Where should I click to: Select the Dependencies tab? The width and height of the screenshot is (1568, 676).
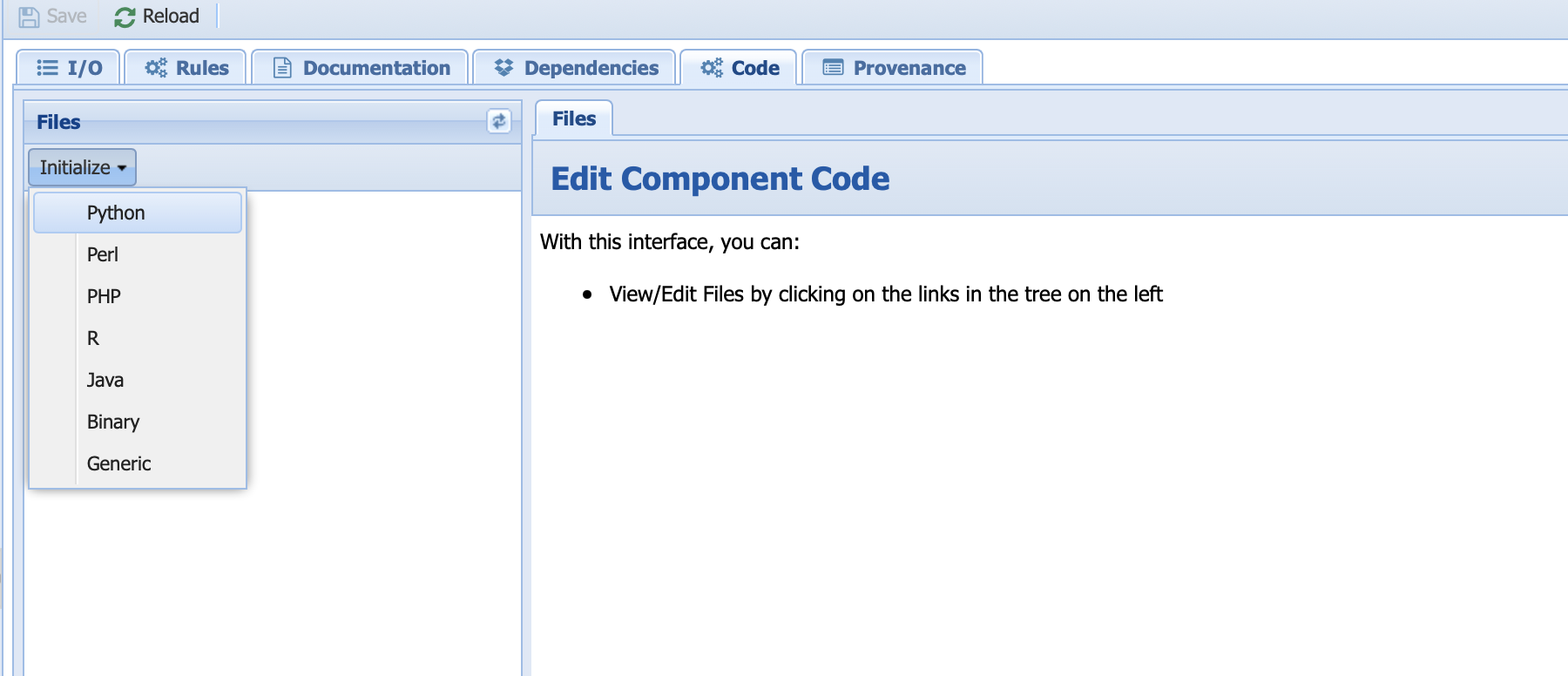575,68
